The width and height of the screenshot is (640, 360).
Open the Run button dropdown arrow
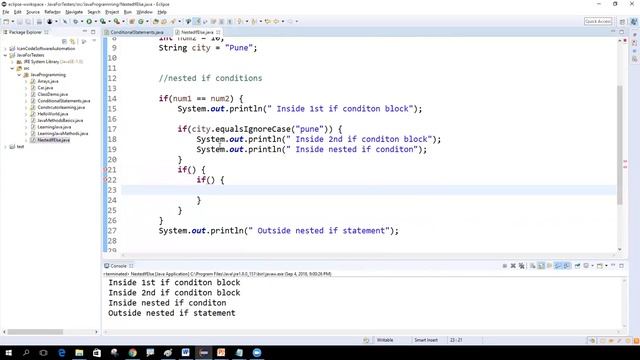[x=95, y=21]
